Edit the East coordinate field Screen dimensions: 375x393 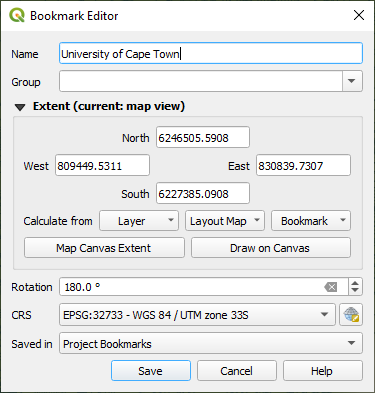coord(303,165)
